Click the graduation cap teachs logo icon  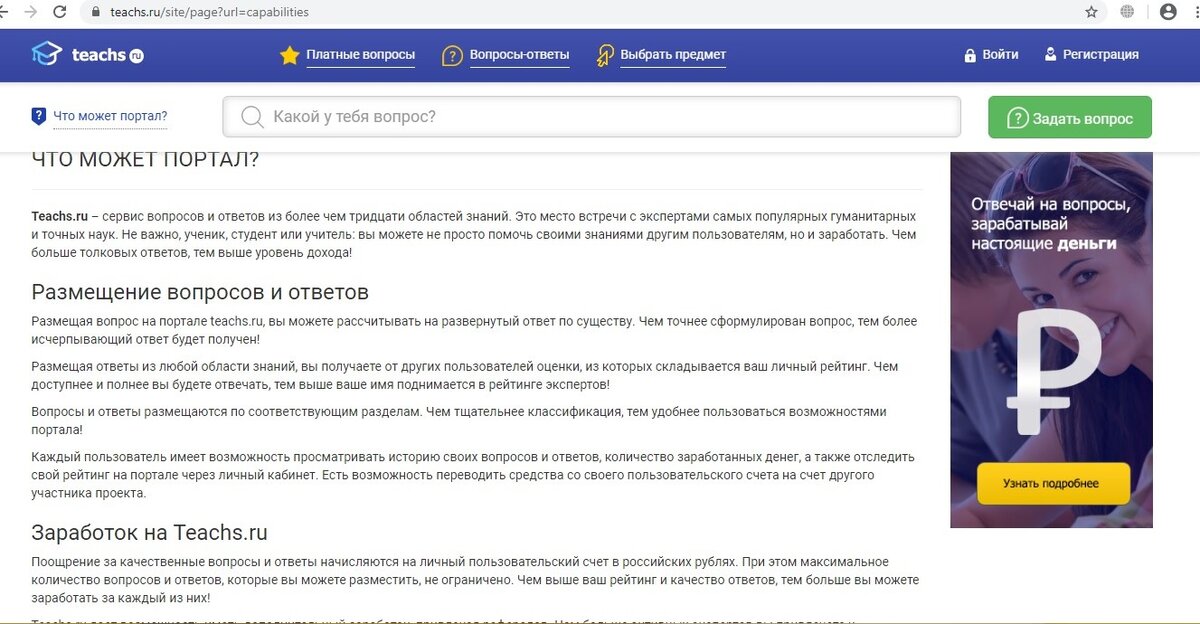pos(46,54)
